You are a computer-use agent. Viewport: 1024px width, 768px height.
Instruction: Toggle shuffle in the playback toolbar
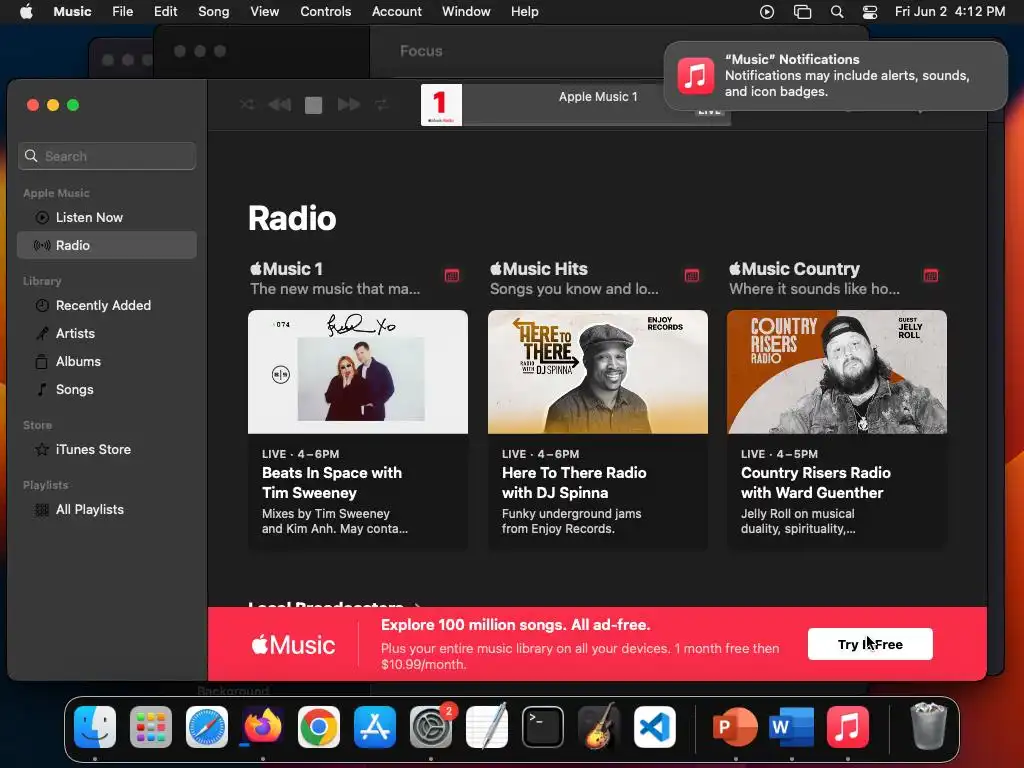coord(247,104)
